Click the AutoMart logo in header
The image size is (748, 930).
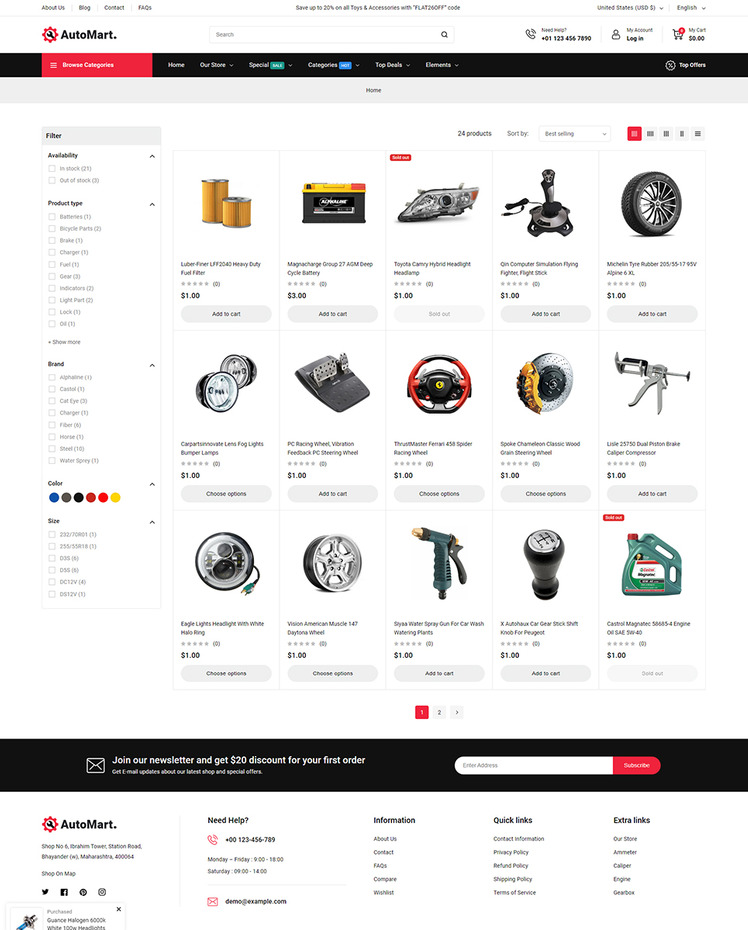click(79, 34)
